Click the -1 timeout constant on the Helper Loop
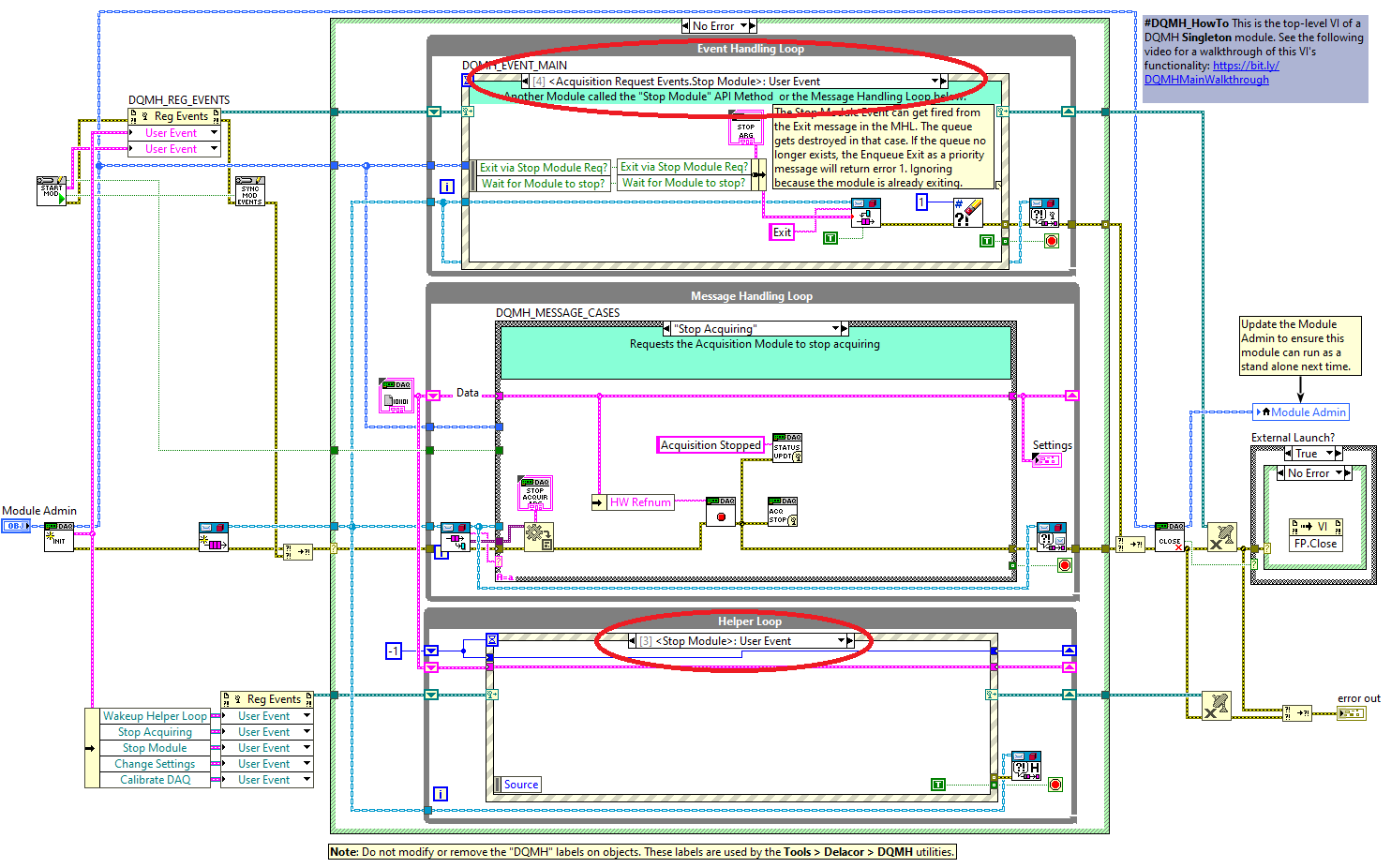 (x=394, y=651)
